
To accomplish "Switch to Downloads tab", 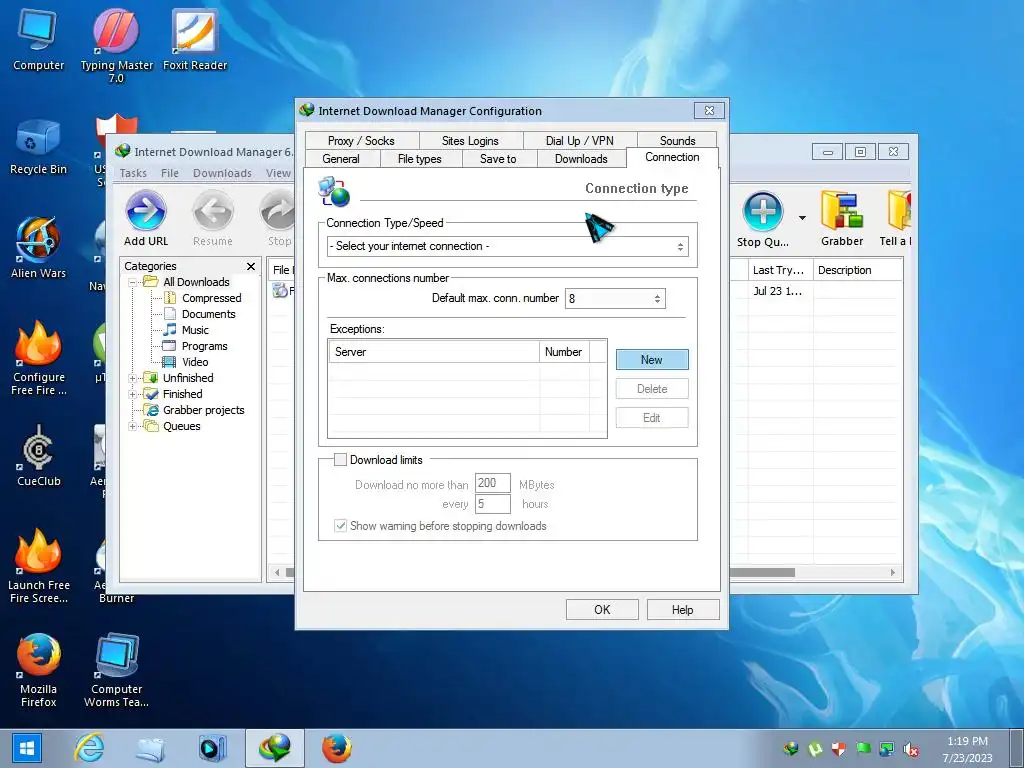I will pos(581,159).
